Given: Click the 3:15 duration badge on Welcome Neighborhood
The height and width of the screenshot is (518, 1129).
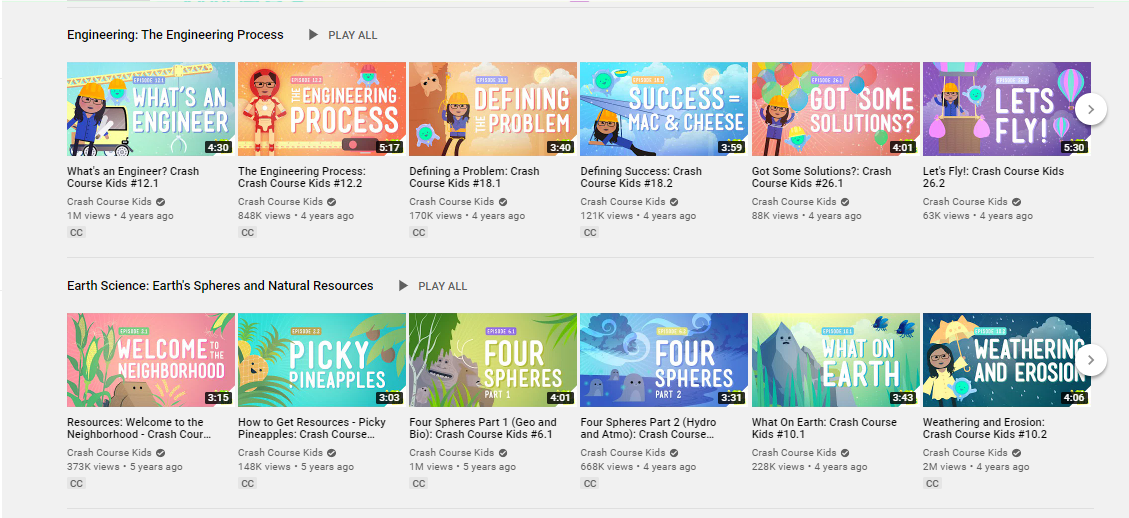Looking at the screenshot, I should (217, 398).
